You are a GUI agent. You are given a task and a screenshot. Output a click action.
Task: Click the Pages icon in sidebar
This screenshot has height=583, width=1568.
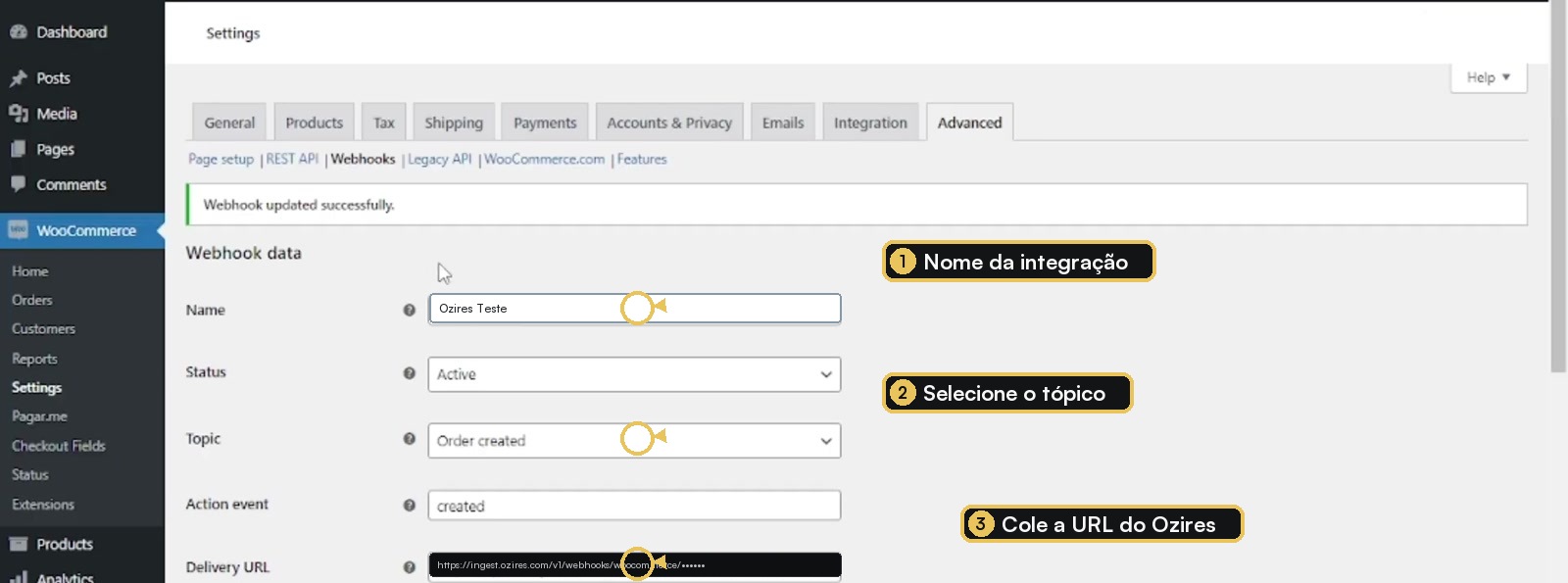[x=19, y=149]
